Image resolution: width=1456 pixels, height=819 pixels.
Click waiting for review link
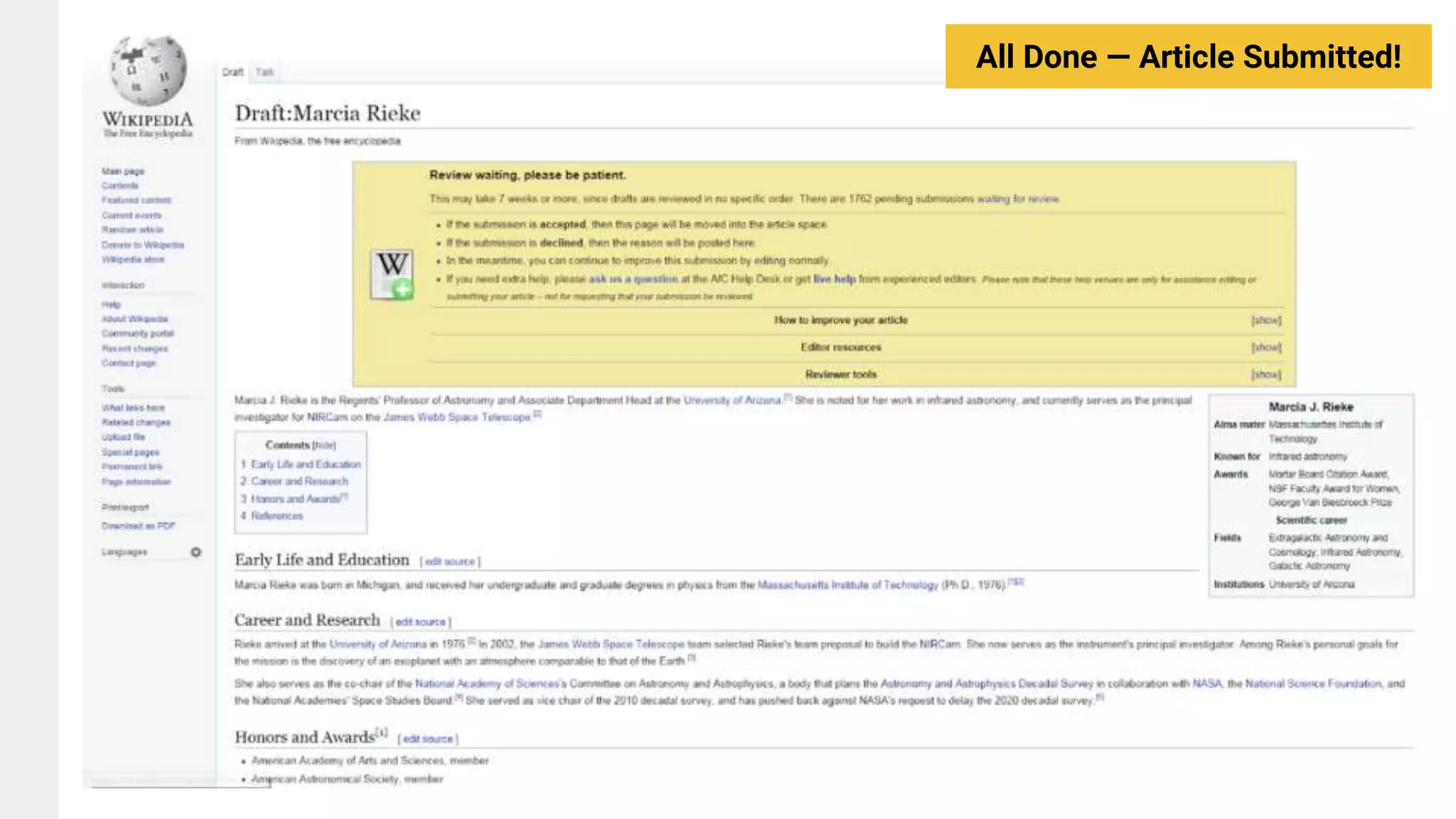pyautogui.click(x=1018, y=199)
